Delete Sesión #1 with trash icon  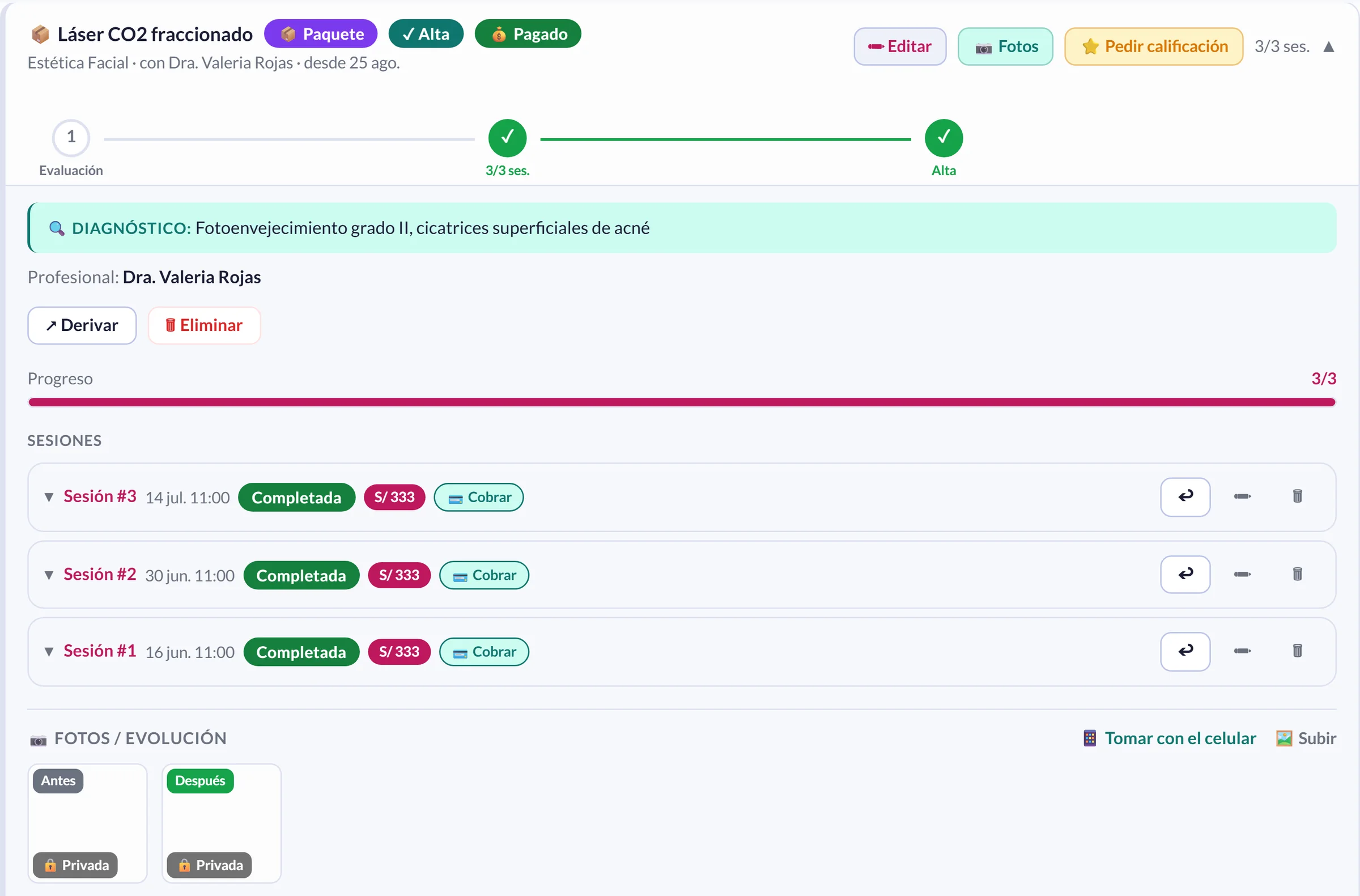tap(1297, 651)
